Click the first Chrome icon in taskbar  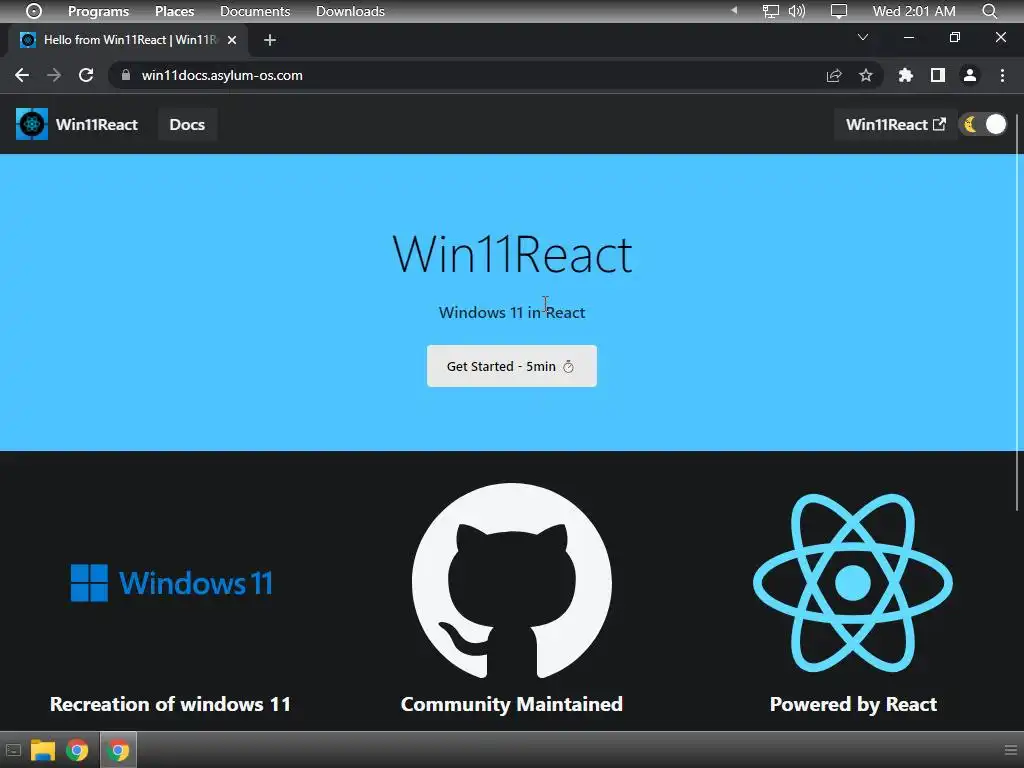click(x=77, y=750)
